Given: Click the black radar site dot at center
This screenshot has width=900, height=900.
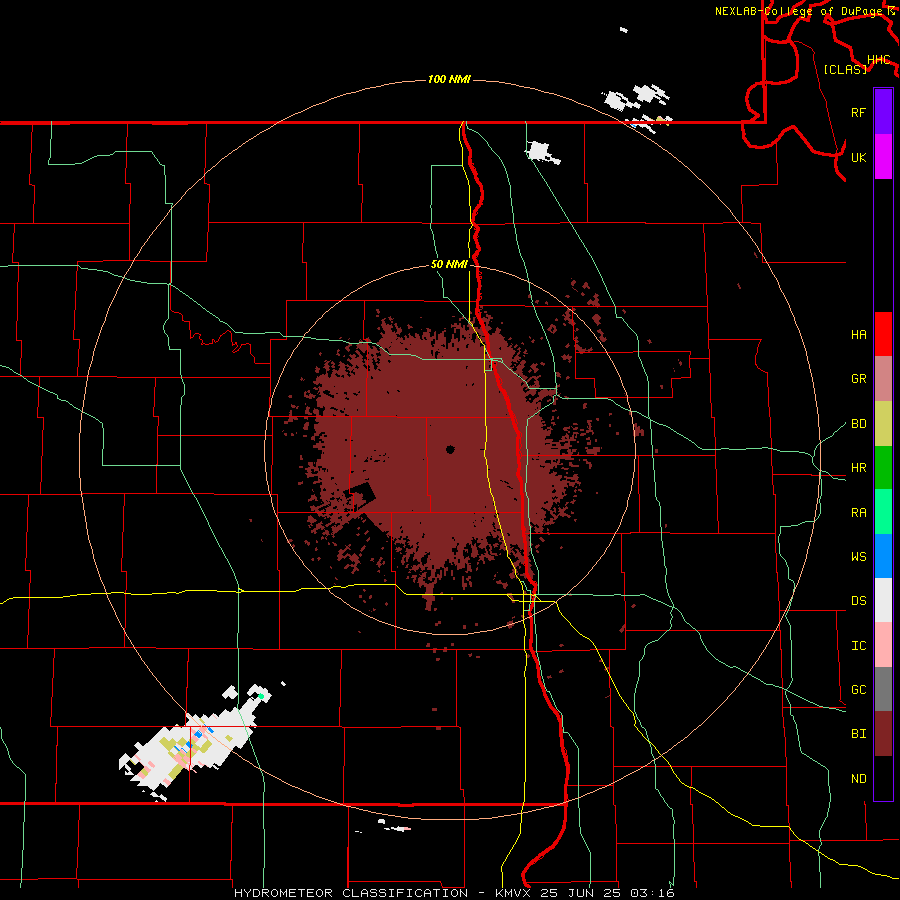Looking at the screenshot, I should pyautogui.click(x=450, y=449).
